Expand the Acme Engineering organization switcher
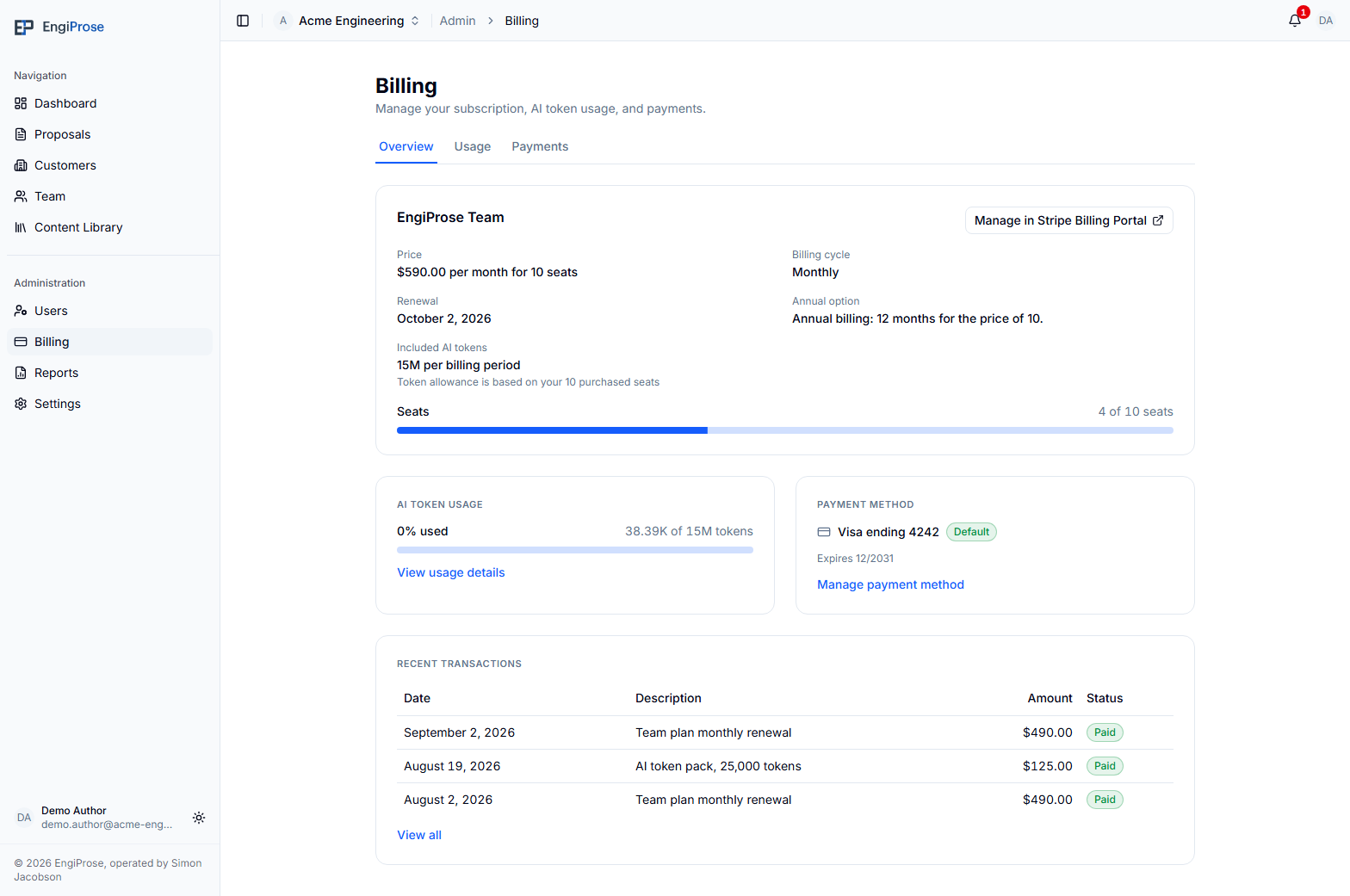Viewport: 1350px width, 896px height. coord(348,21)
